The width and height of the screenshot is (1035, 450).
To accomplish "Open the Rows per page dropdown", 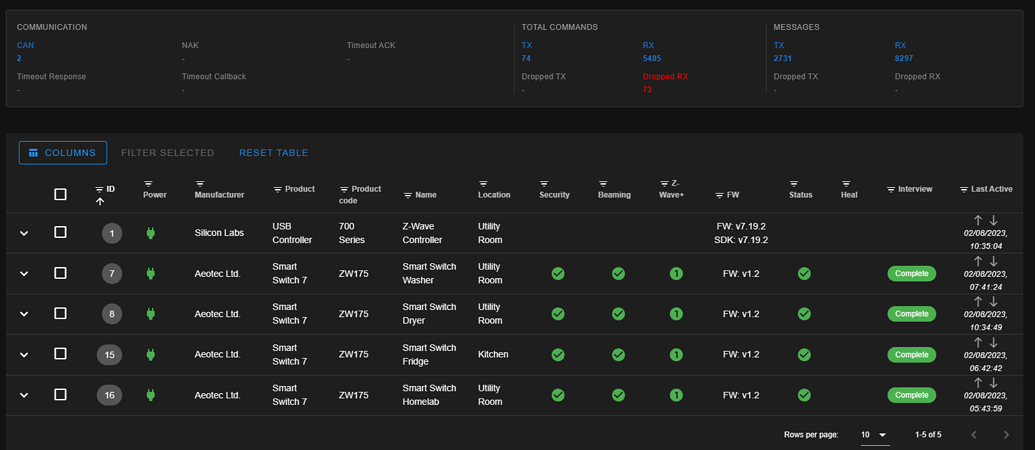I will click(x=874, y=435).
